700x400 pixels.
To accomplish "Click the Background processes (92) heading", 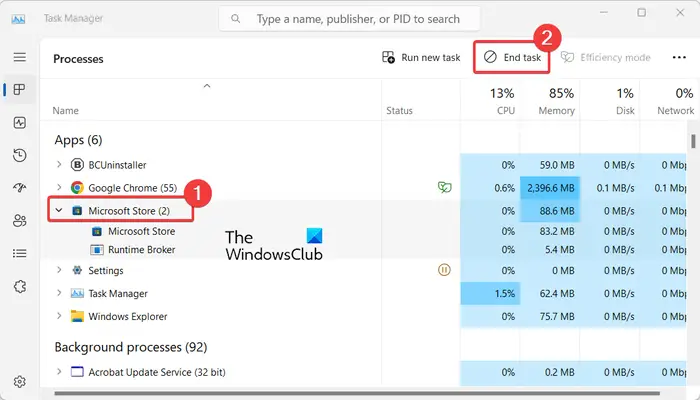I will click(131, 347).
